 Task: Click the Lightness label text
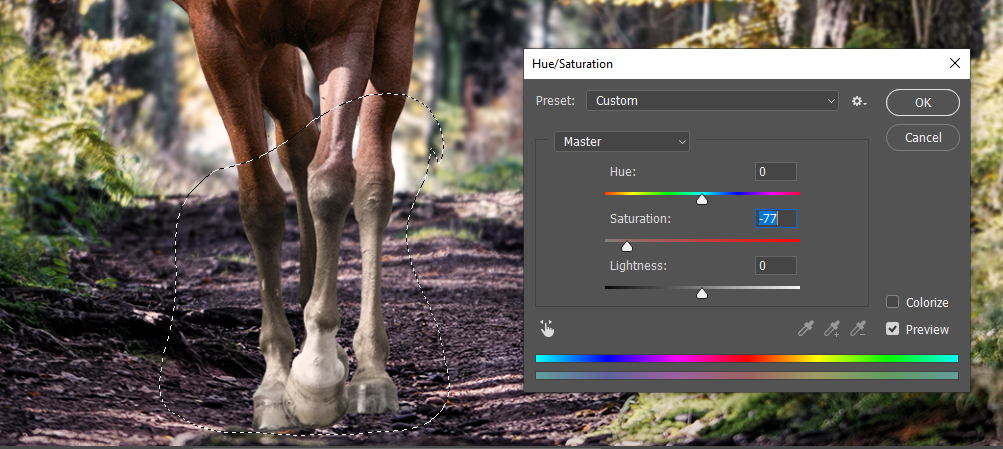[x=638, y=265]
